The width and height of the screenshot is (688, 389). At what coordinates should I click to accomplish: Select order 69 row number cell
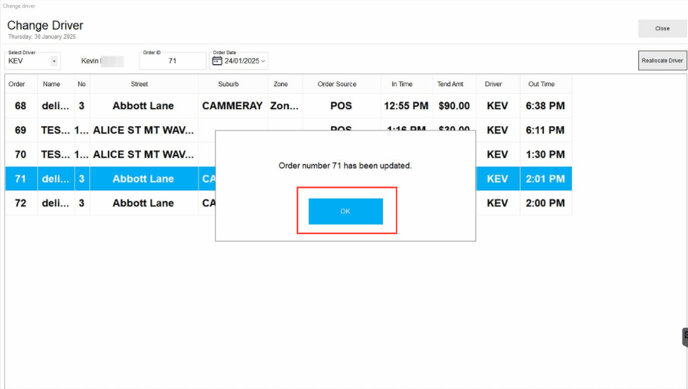(x=21, y=130)
